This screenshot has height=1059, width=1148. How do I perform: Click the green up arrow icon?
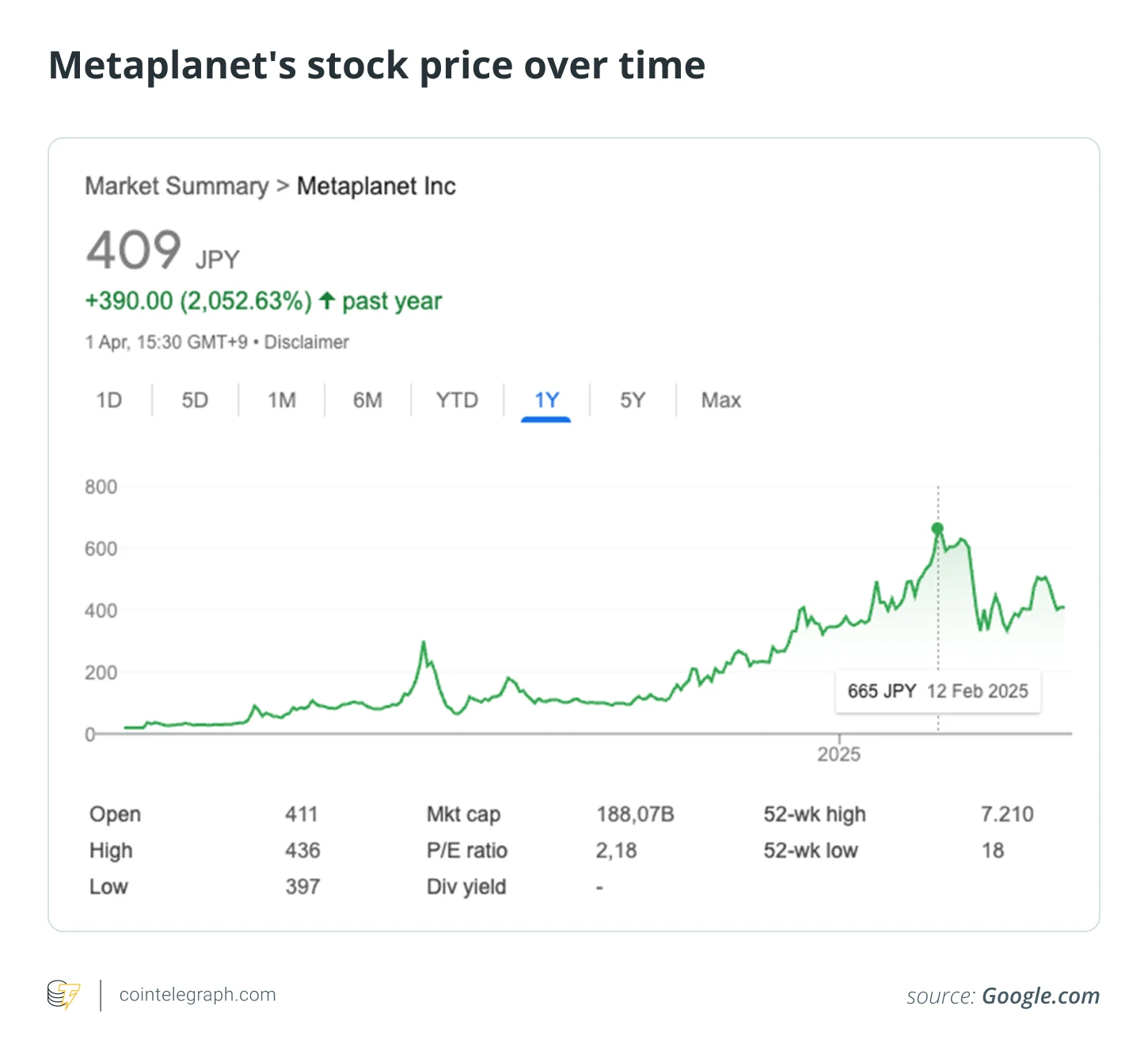pos(327,301)
